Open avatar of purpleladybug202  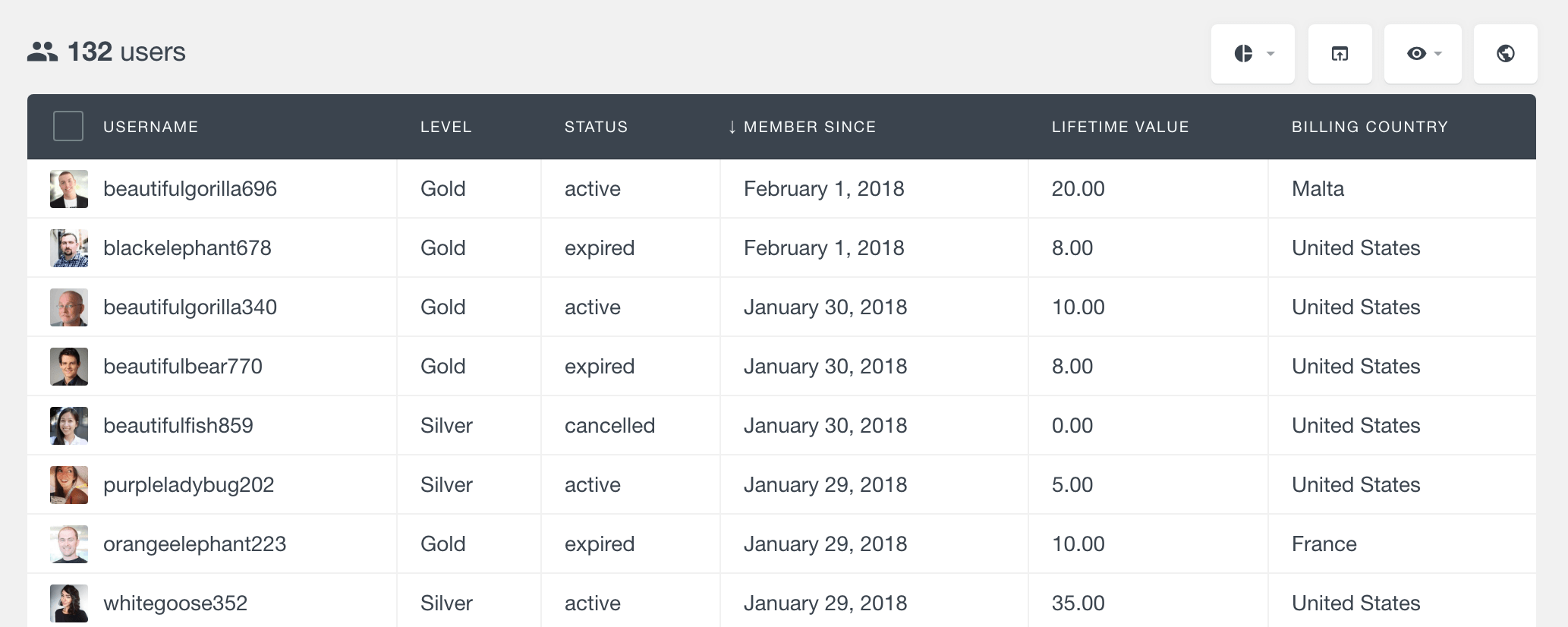[x=69, y=485]
